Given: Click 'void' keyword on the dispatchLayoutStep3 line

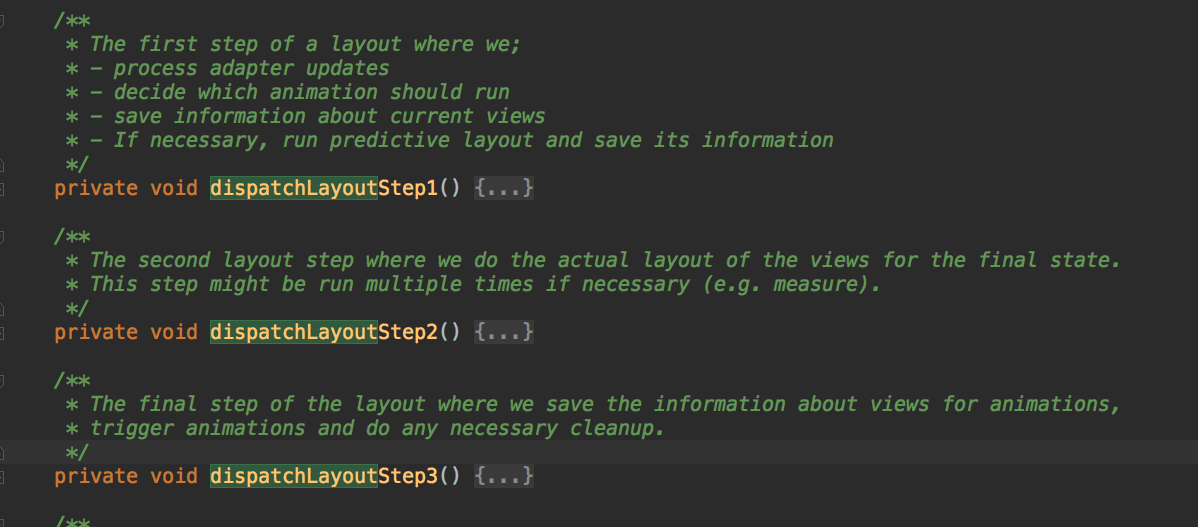Looking at the screenshot, I should click(174, 477).
